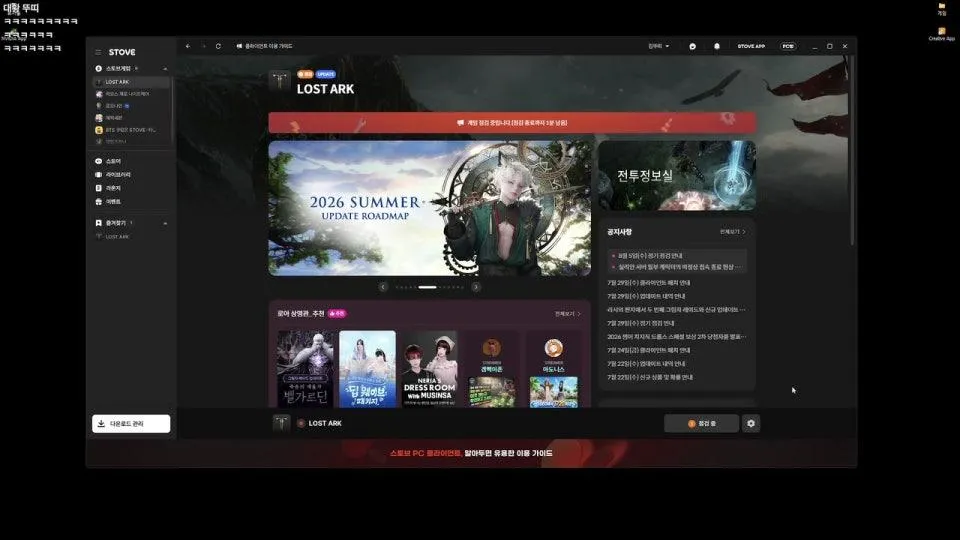This screenshot has width=960, height=540.
Task: Open the Neria's Dress Room with Musinsa thumbnail
Action: tap(430, 369)
